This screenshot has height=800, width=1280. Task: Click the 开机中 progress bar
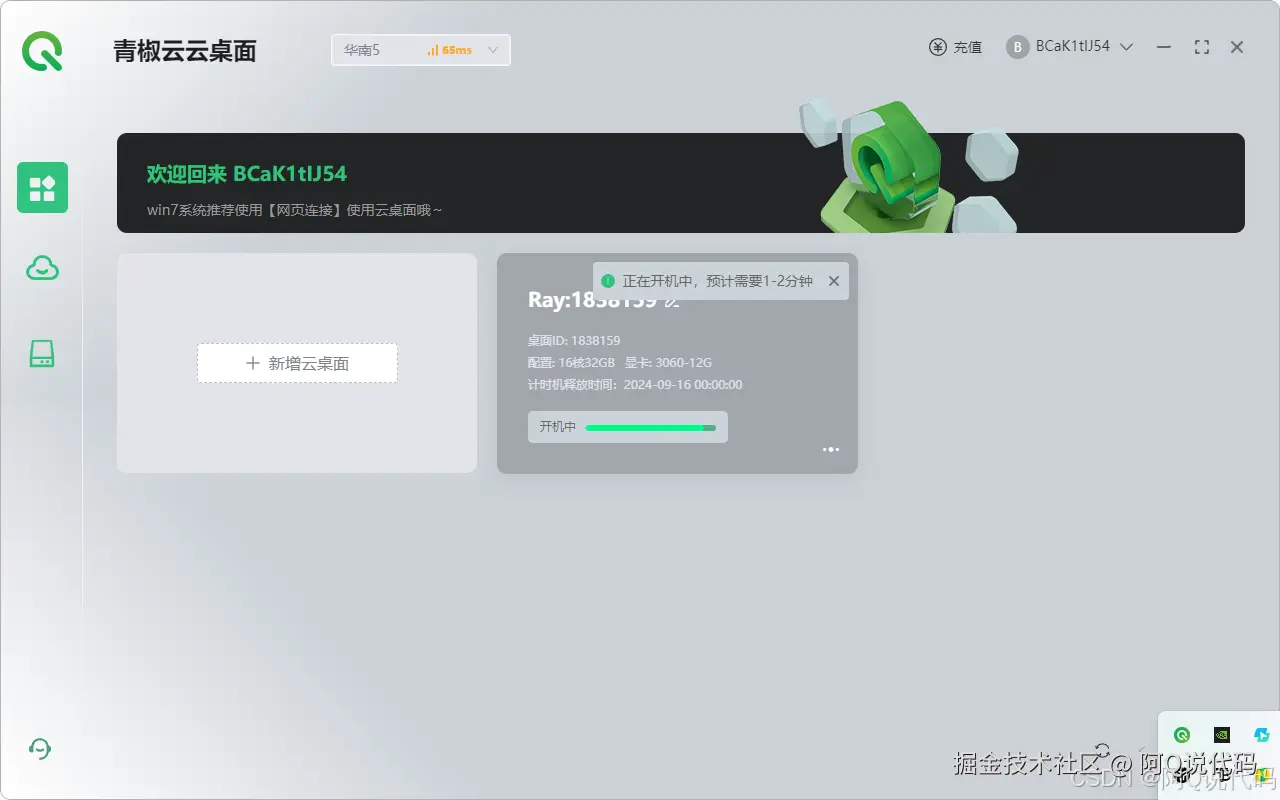tap(651, 427)
